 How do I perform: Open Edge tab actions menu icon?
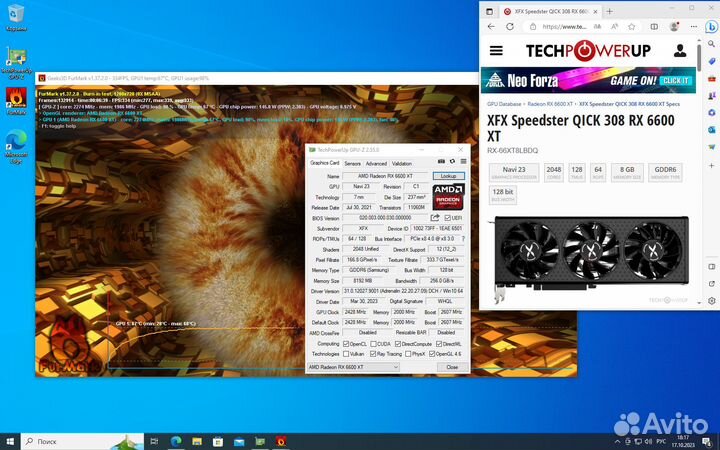coord(489,11)
